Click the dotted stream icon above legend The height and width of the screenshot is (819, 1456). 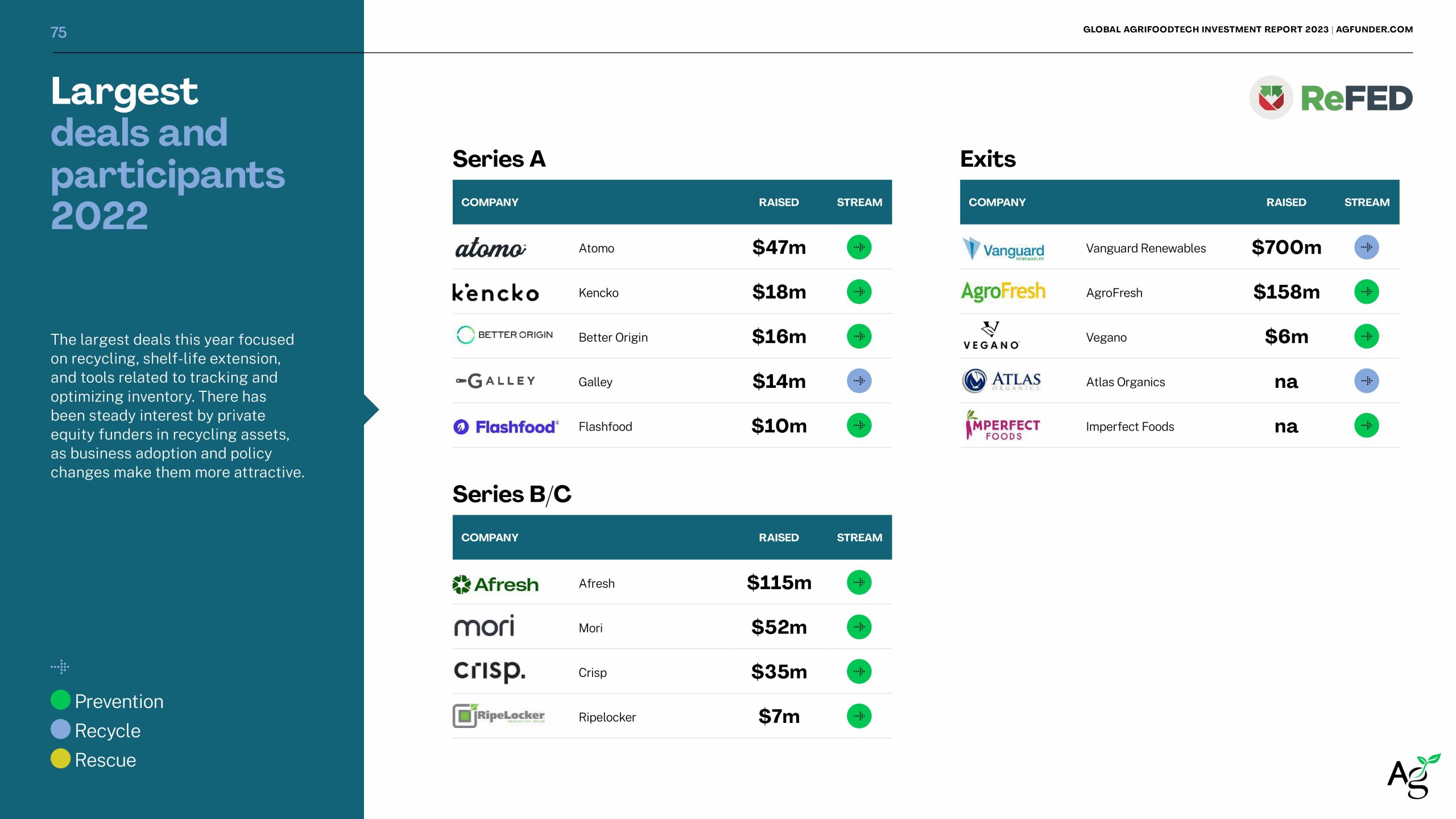pyautogui.click(x=60, y=667)
